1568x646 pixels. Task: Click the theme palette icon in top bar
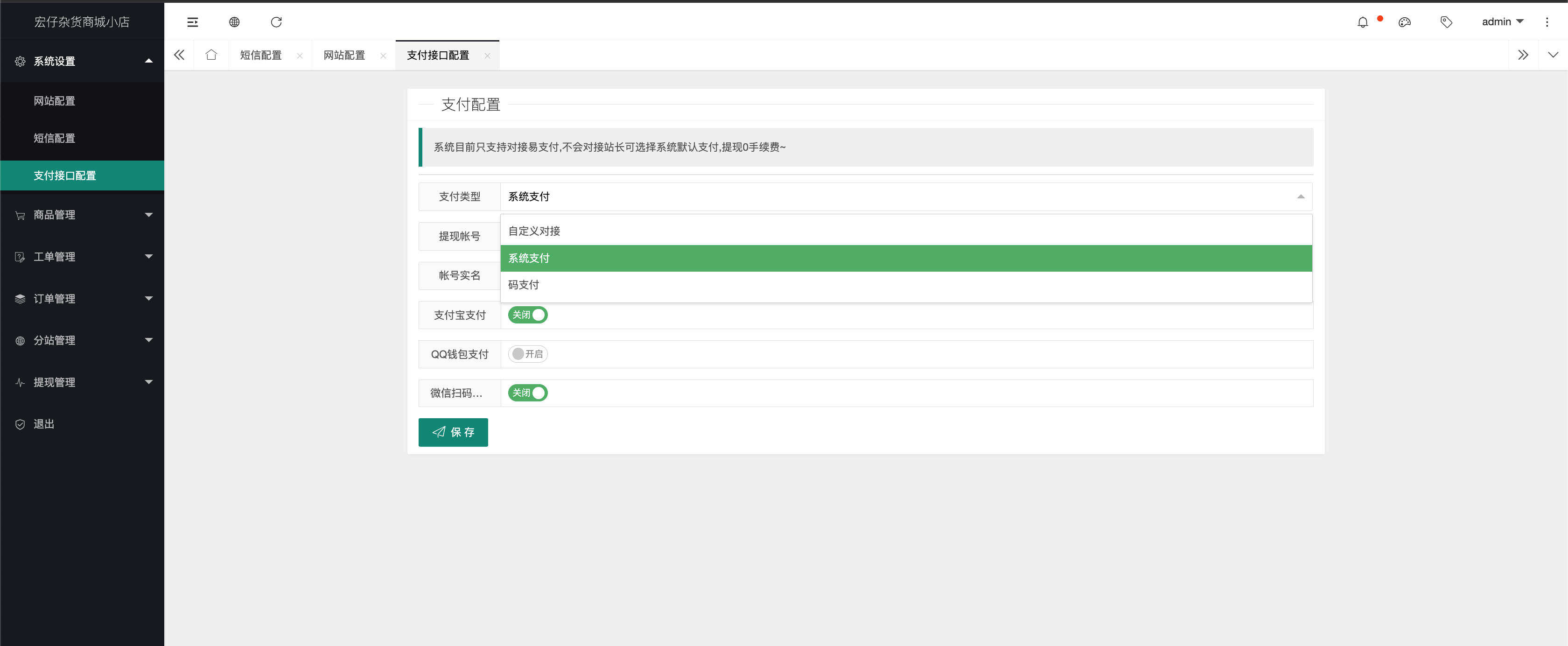1405,22
